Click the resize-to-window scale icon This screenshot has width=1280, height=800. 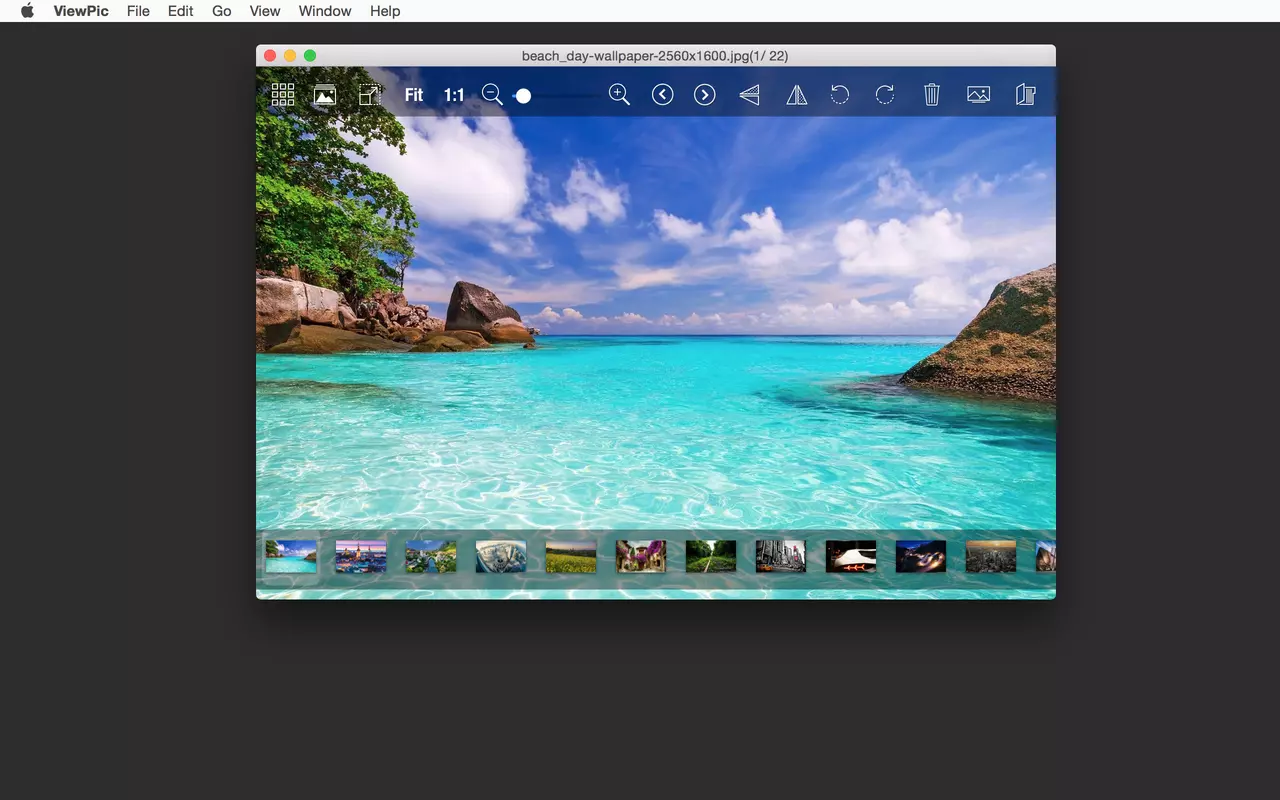(x=370, y=95)
